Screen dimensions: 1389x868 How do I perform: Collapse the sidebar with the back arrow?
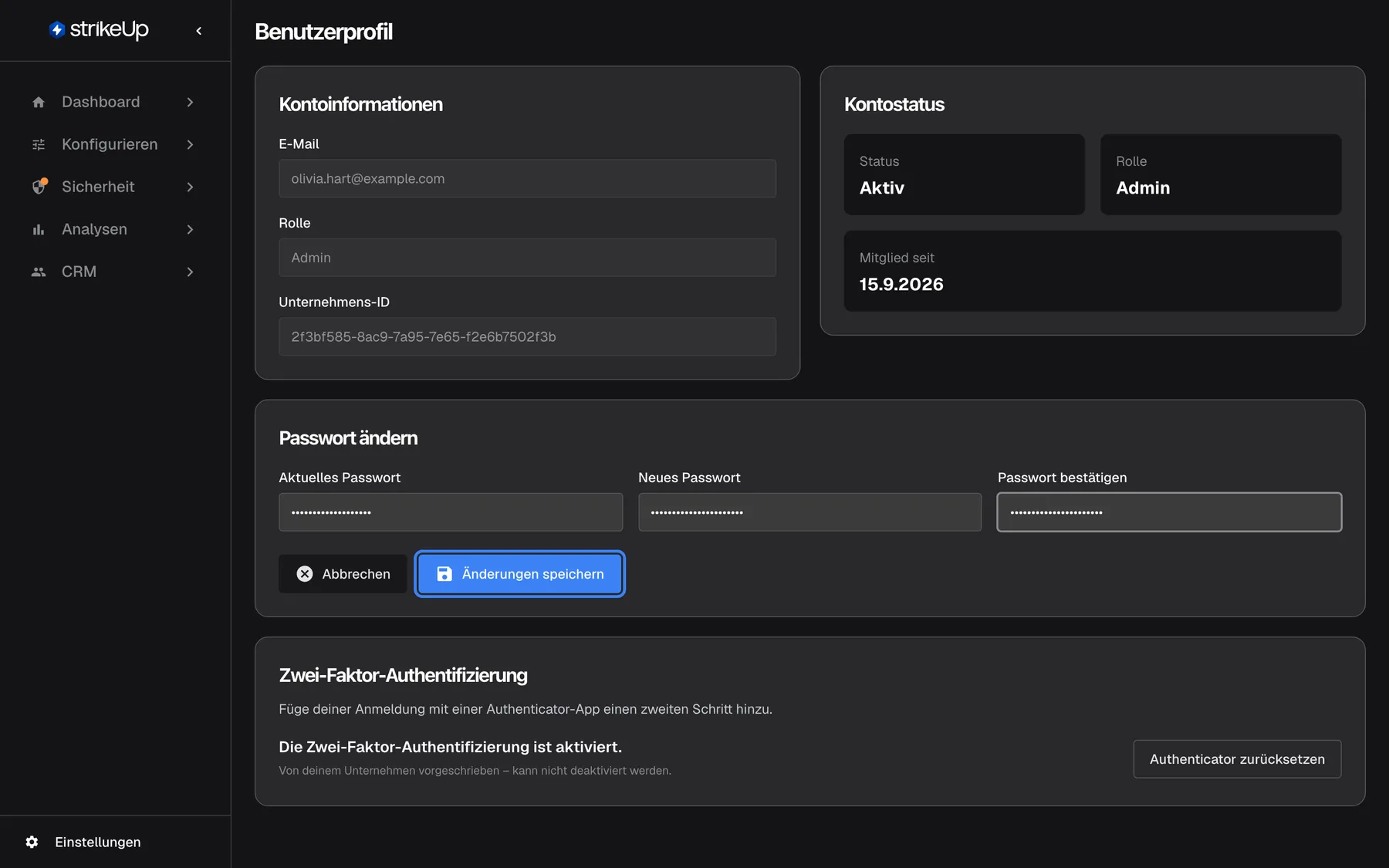click(x=199, y=31)
